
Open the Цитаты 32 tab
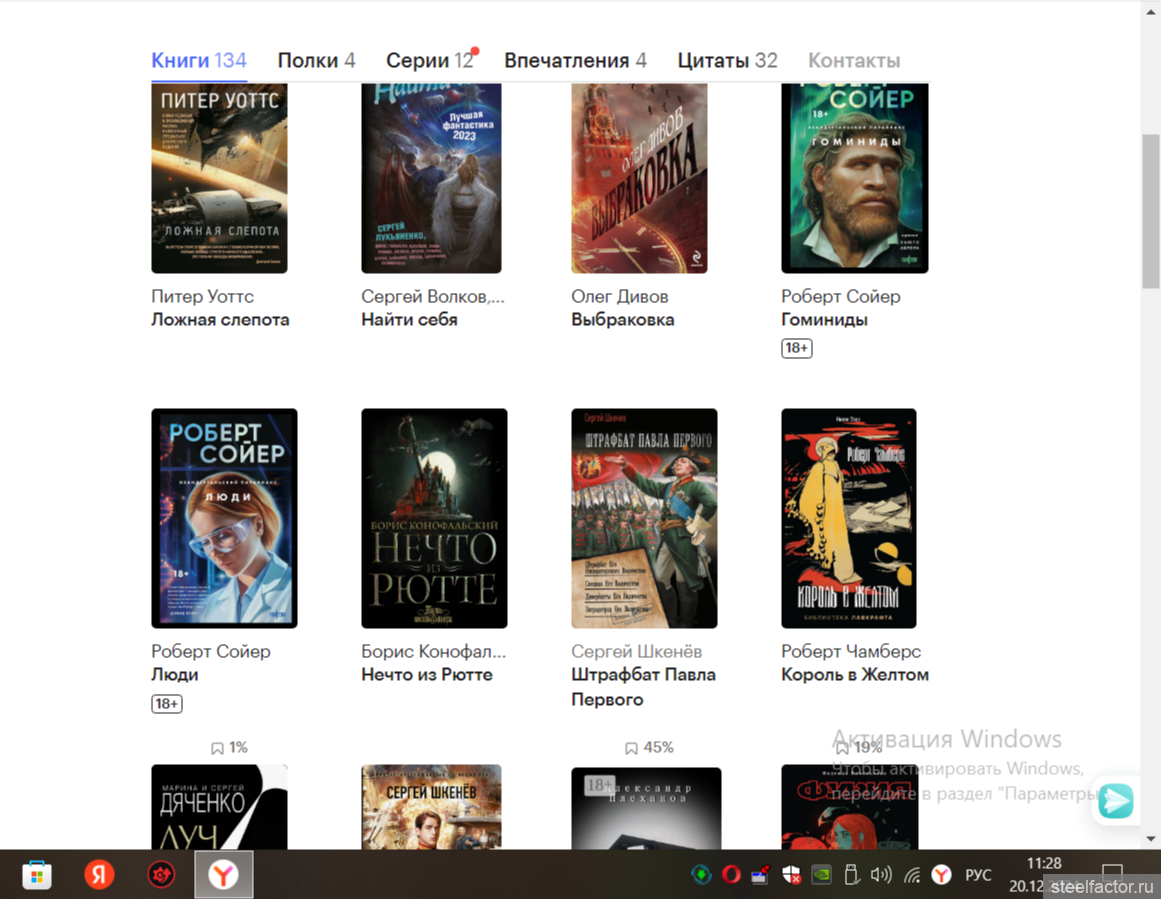point(727,61)
